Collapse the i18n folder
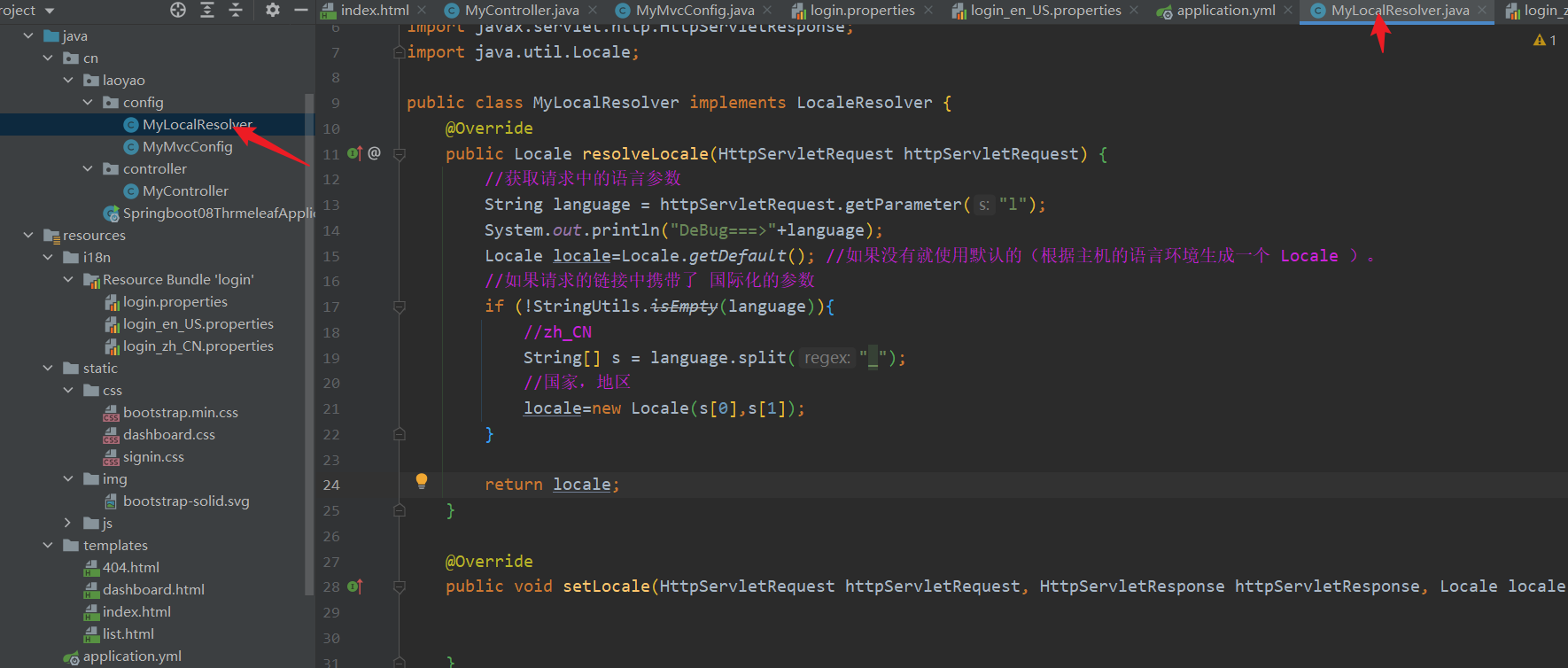This screenshot has width=1568, height=668. pyautogui.click(x=48, y=257)
